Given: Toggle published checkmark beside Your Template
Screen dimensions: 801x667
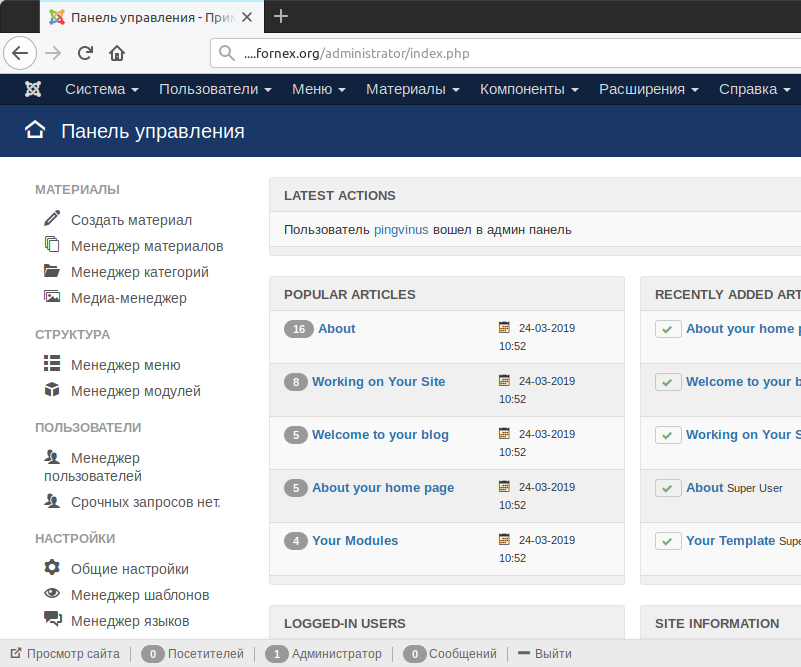Looking at the screenshot, I should [668, 541].
